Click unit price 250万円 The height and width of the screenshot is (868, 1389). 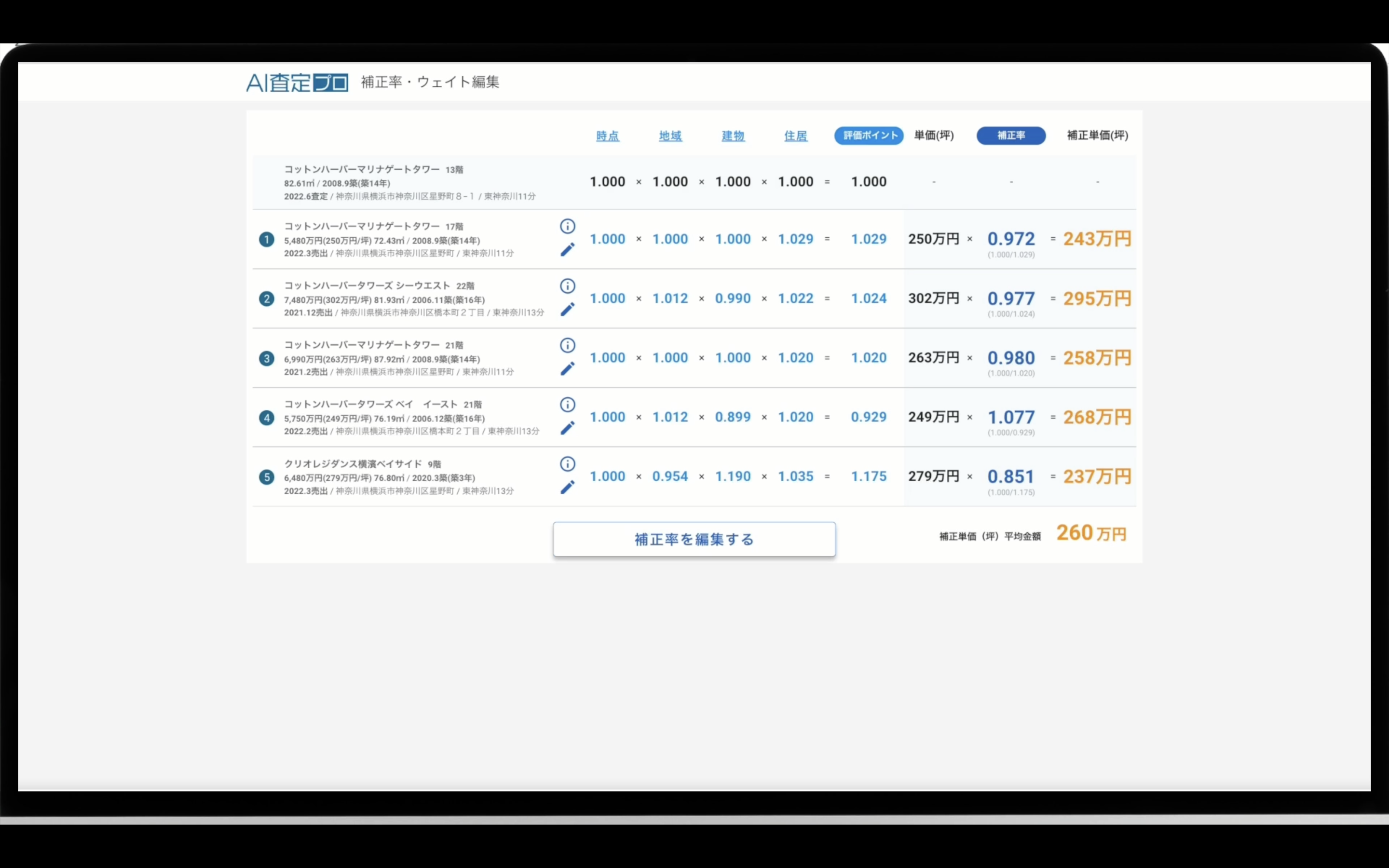933,239
